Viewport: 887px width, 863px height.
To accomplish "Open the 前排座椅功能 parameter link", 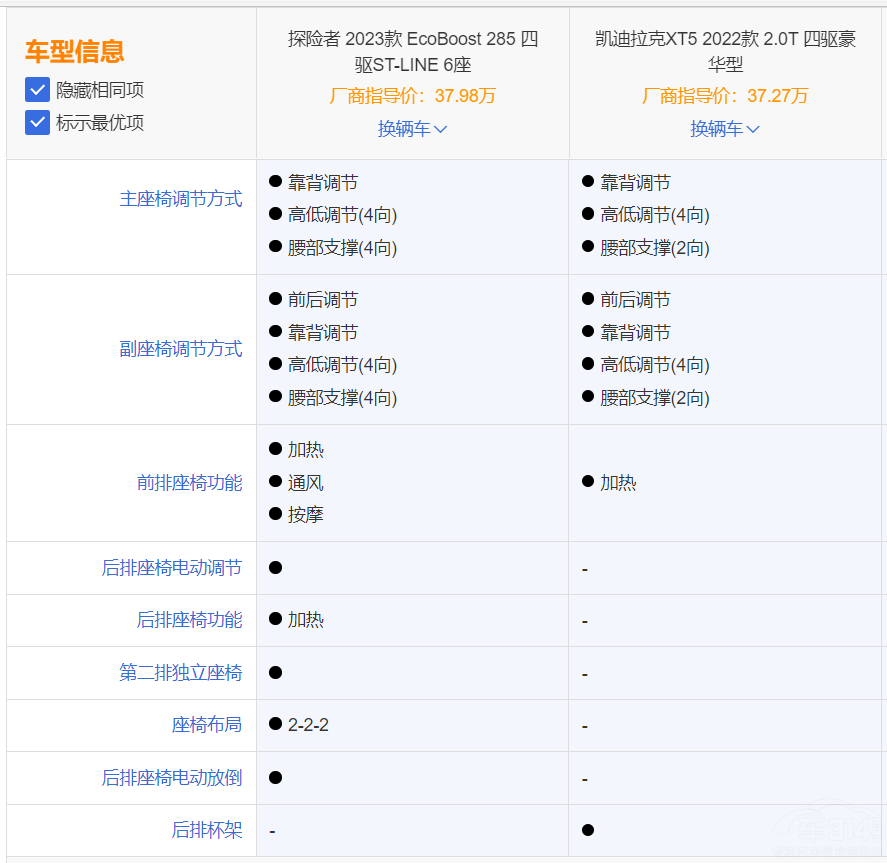I will click(x=189, y=483).
